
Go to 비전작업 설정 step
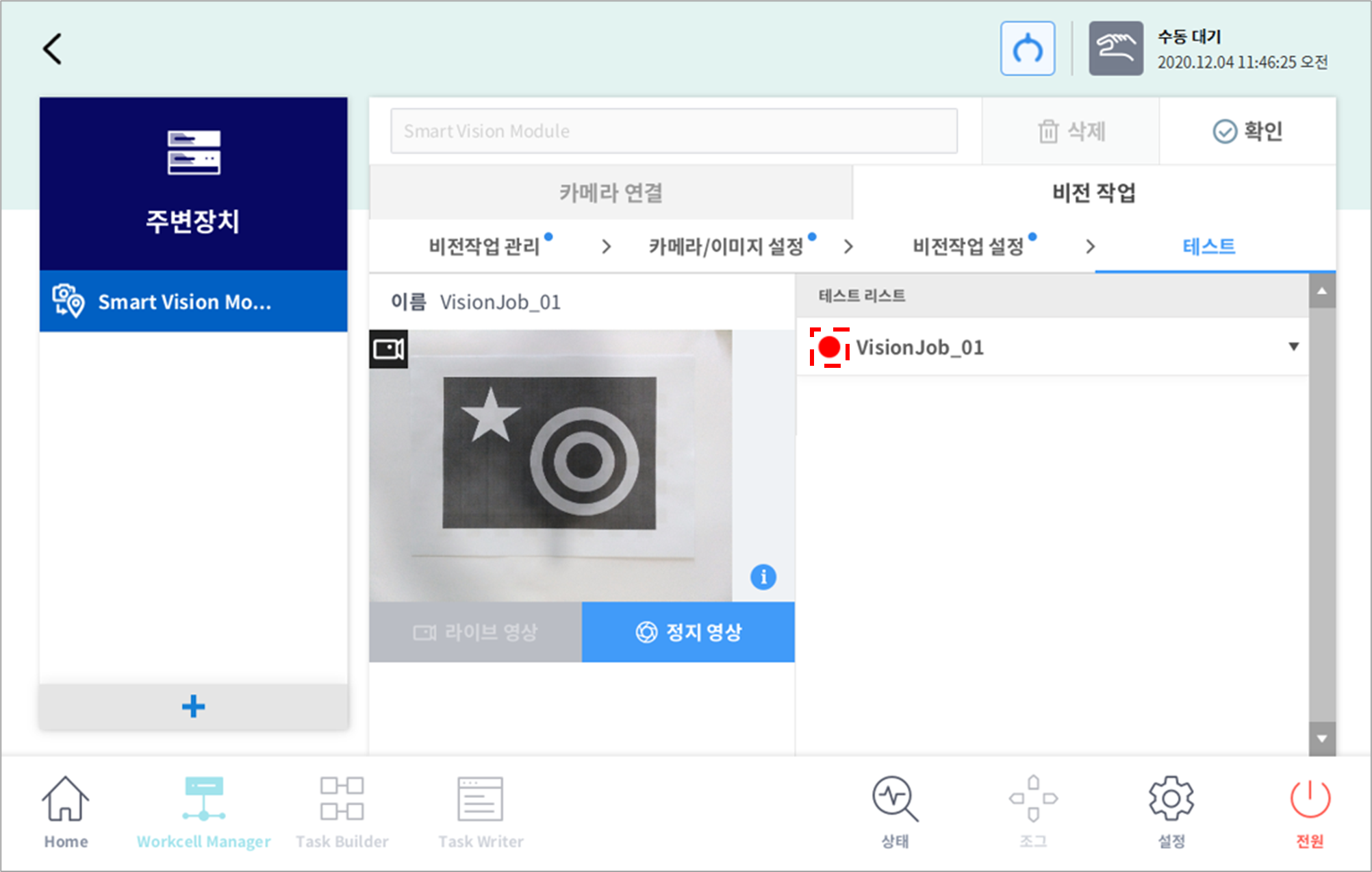coord(967,247)
